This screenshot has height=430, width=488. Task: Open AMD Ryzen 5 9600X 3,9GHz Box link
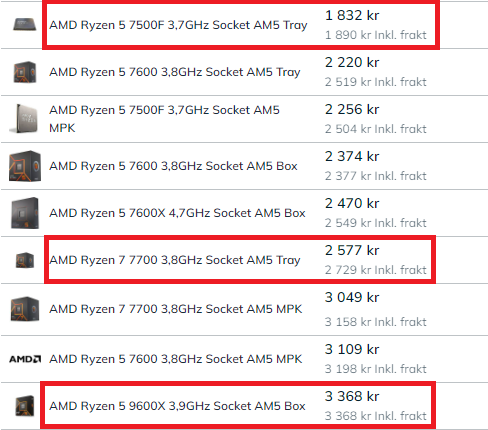[177, 406]
